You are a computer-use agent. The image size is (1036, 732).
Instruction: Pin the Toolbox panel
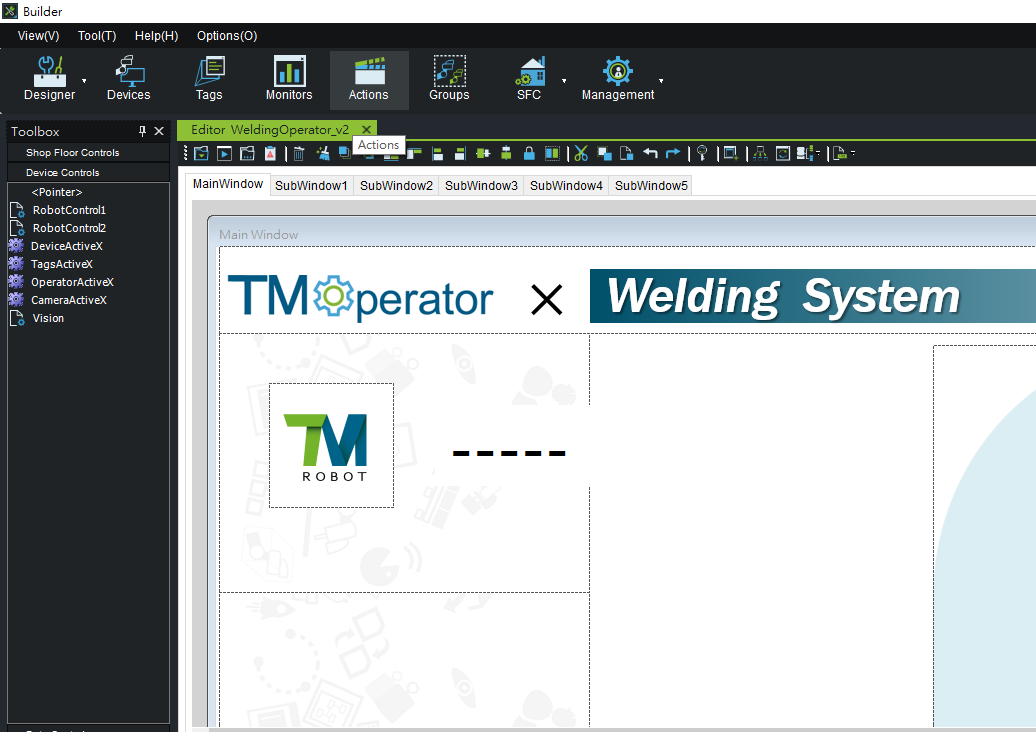(142, 131)
